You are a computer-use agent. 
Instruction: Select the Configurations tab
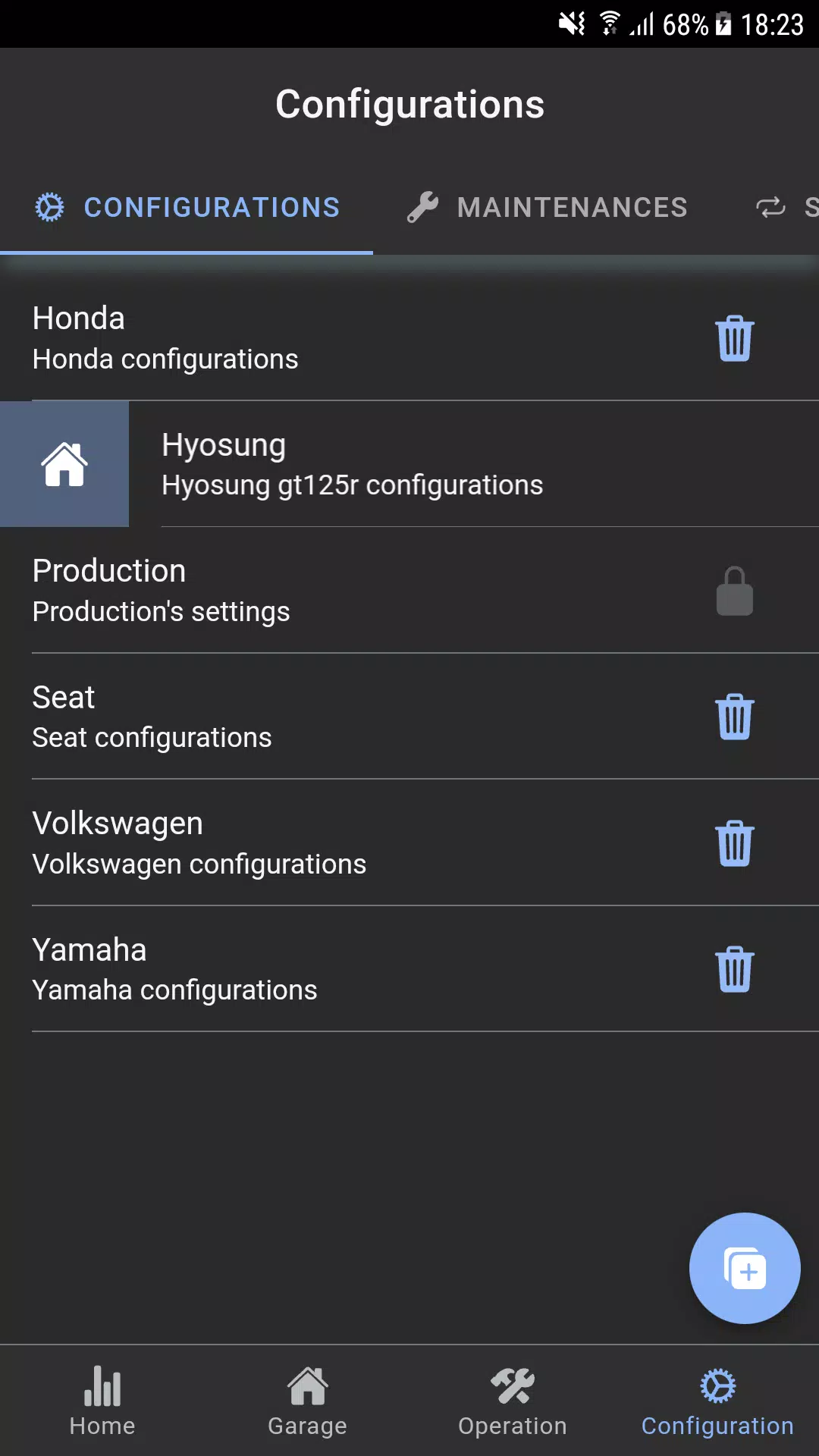187,207
